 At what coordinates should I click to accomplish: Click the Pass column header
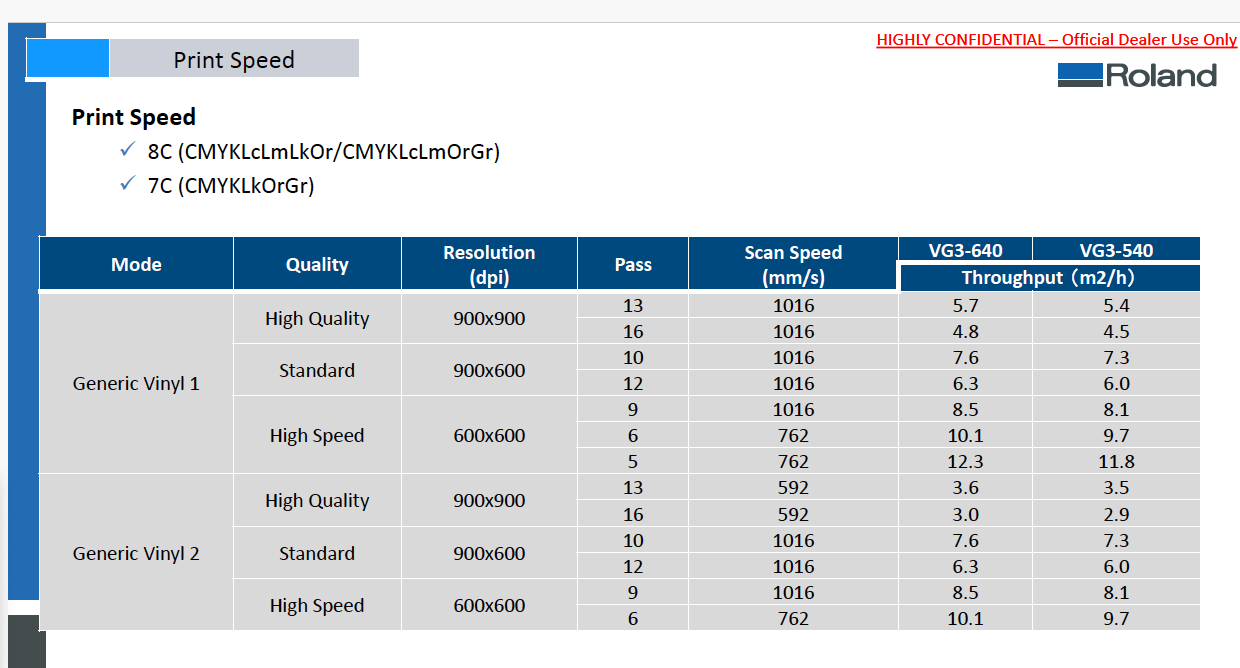point(633,264)
